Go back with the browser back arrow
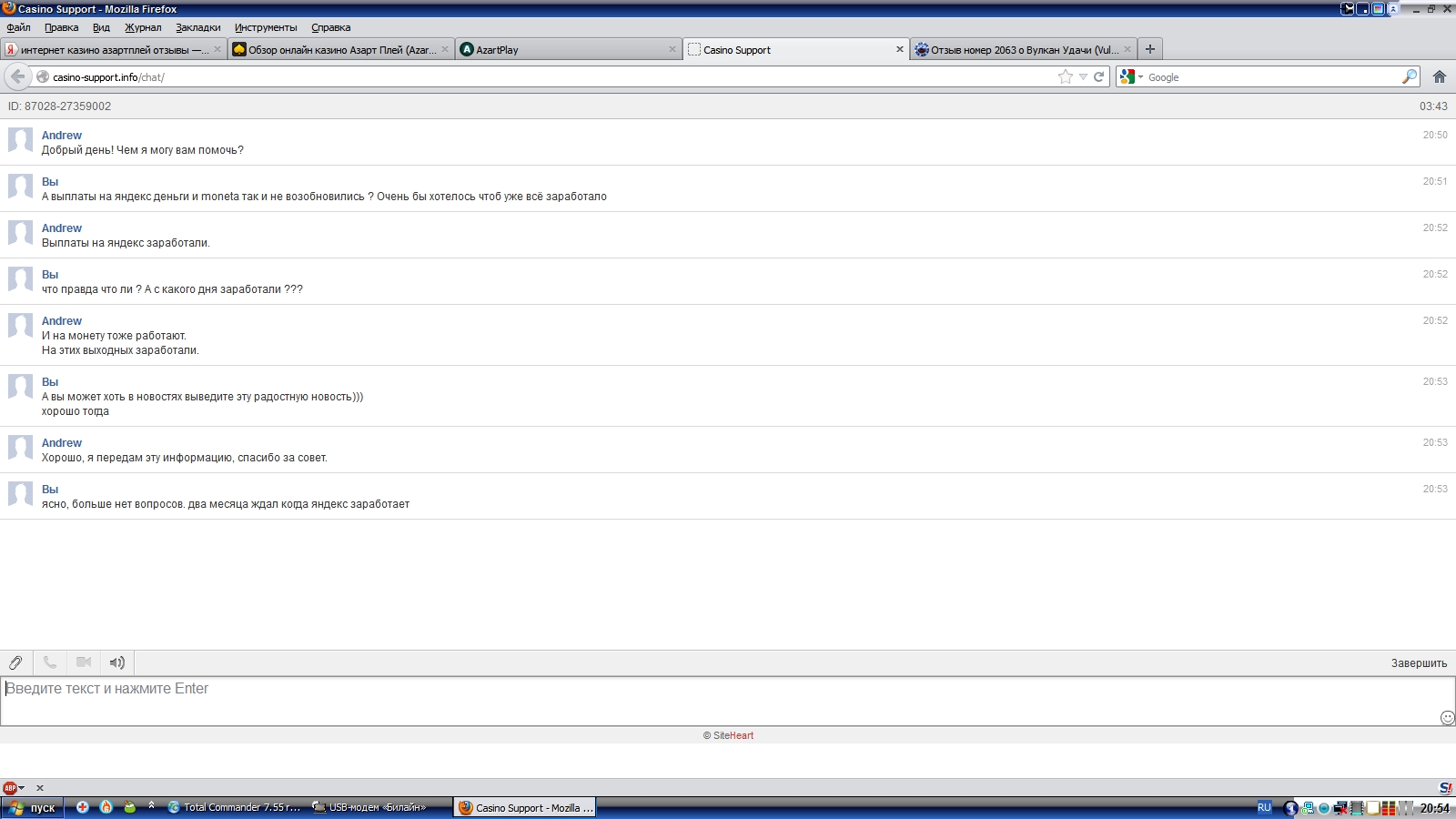 pyautogui.click(x=17, y=76)
